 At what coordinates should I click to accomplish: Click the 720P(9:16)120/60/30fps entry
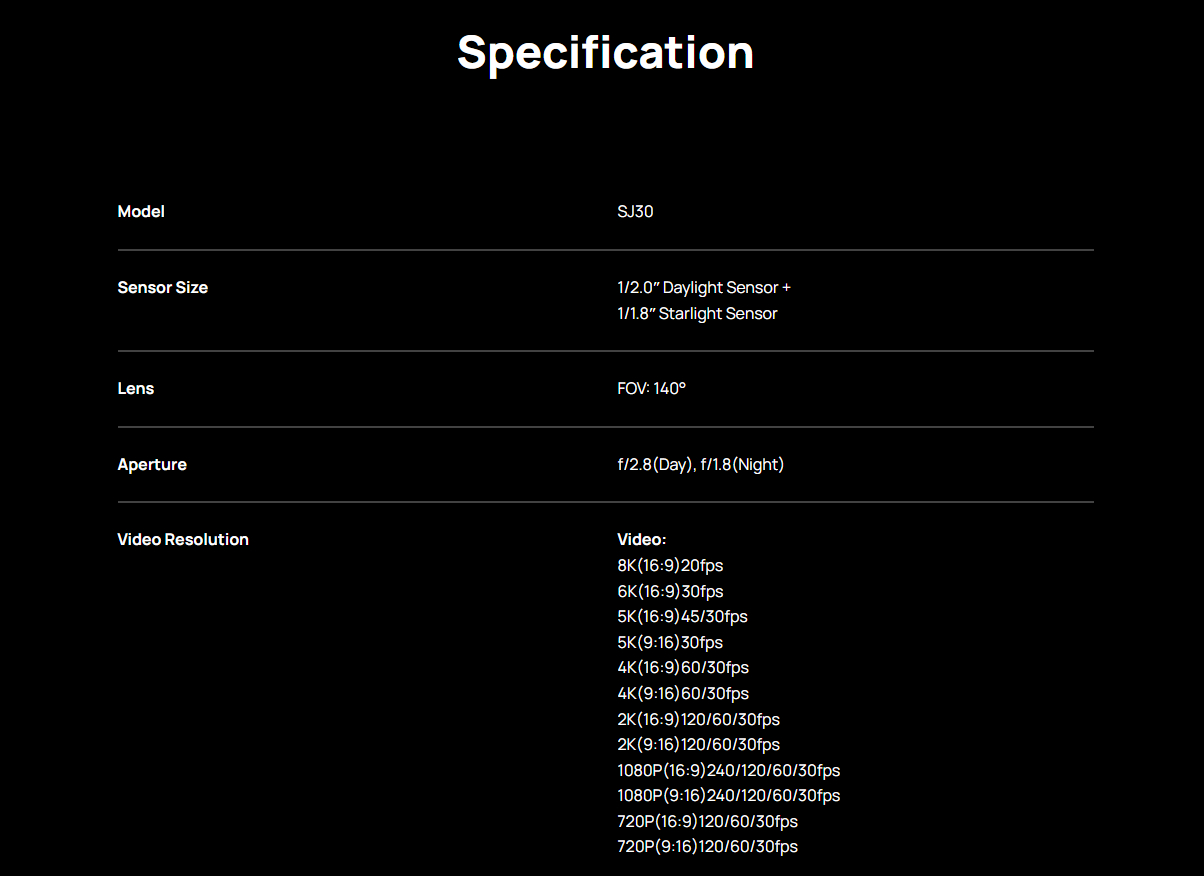[707, 847]
